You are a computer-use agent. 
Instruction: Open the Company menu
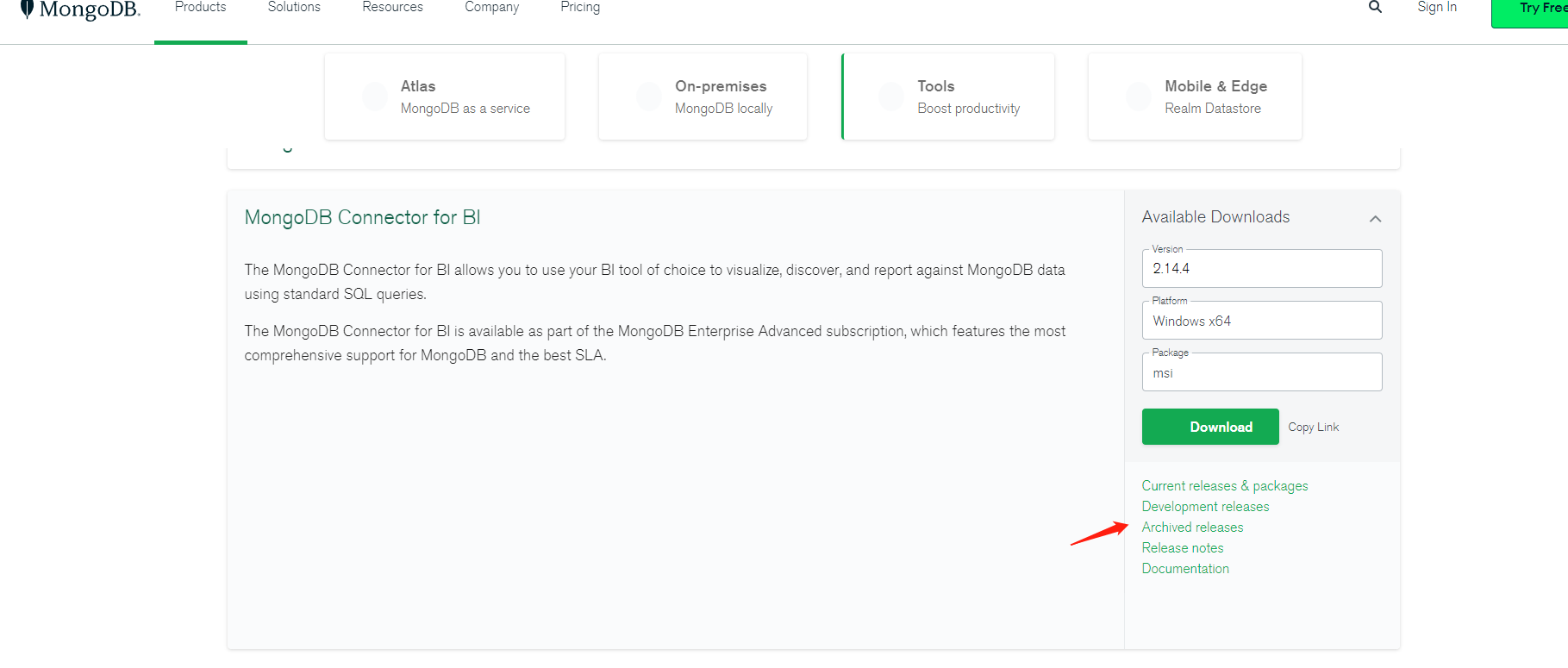(492, 7)
